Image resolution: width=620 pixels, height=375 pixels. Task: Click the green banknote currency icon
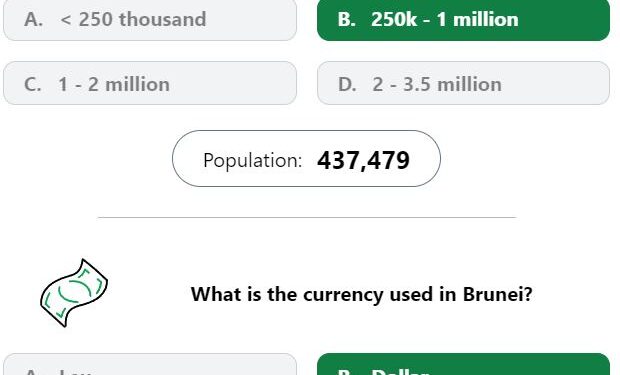74,293
